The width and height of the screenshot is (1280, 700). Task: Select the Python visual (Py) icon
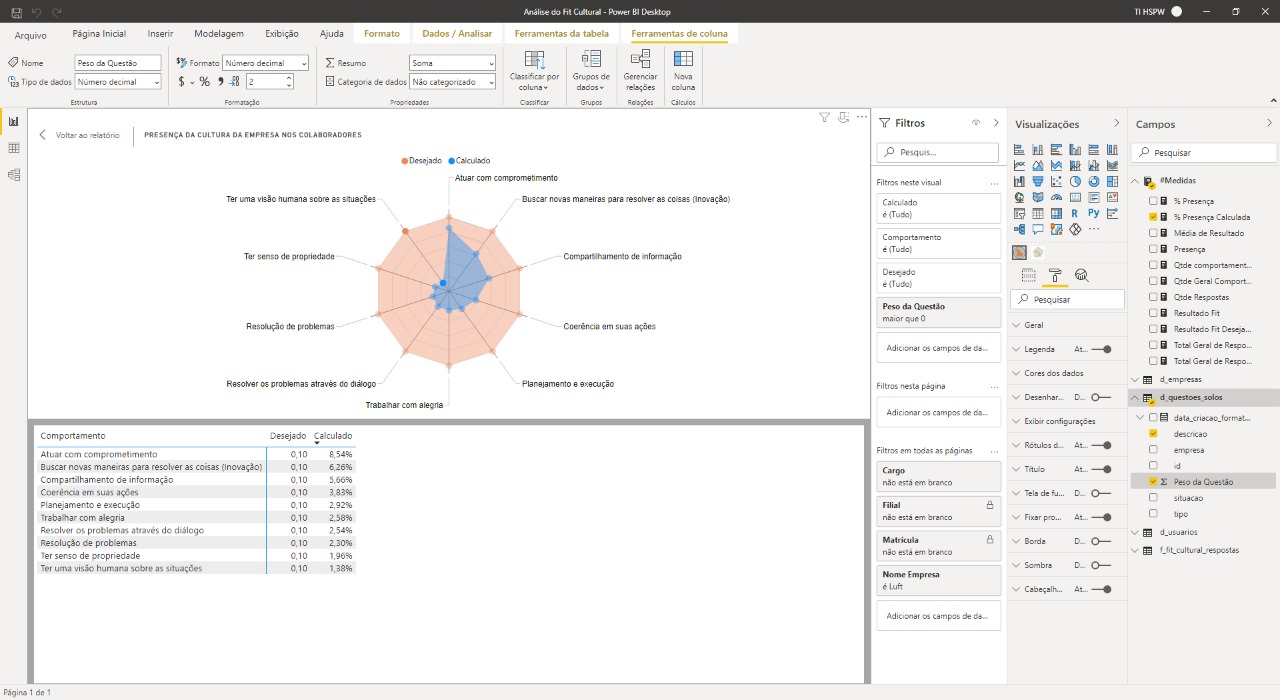click(1094, 213)
